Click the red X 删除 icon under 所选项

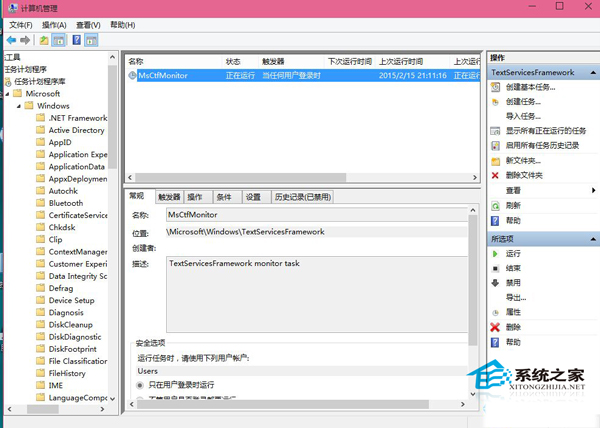[x=495, y=327]
